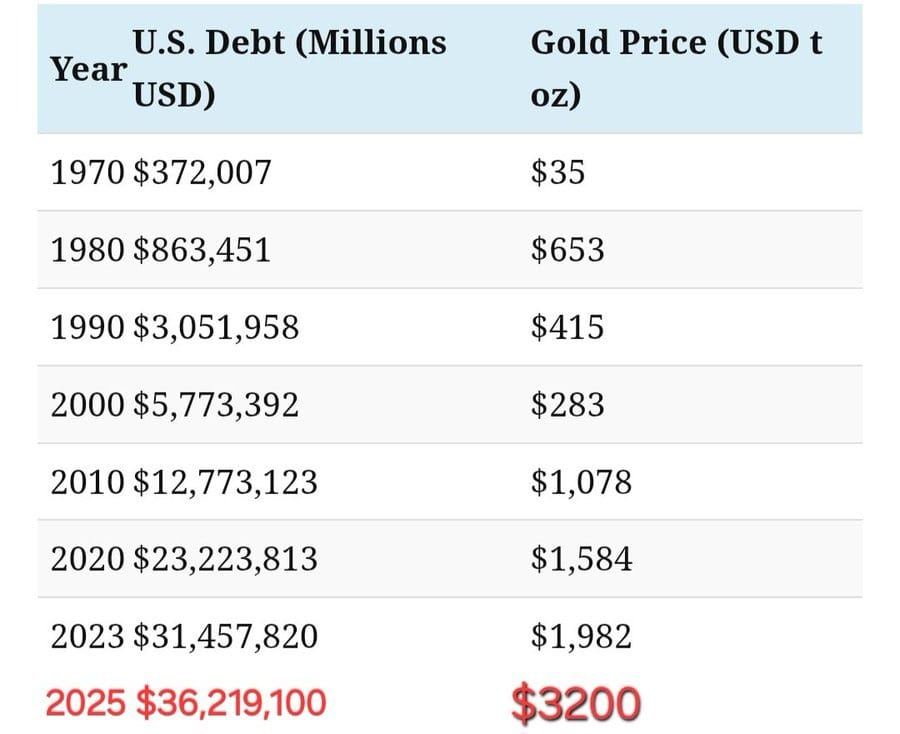Click the $415 gold price cell
Viewport: 900px width, 734px height.
(567, 327)
